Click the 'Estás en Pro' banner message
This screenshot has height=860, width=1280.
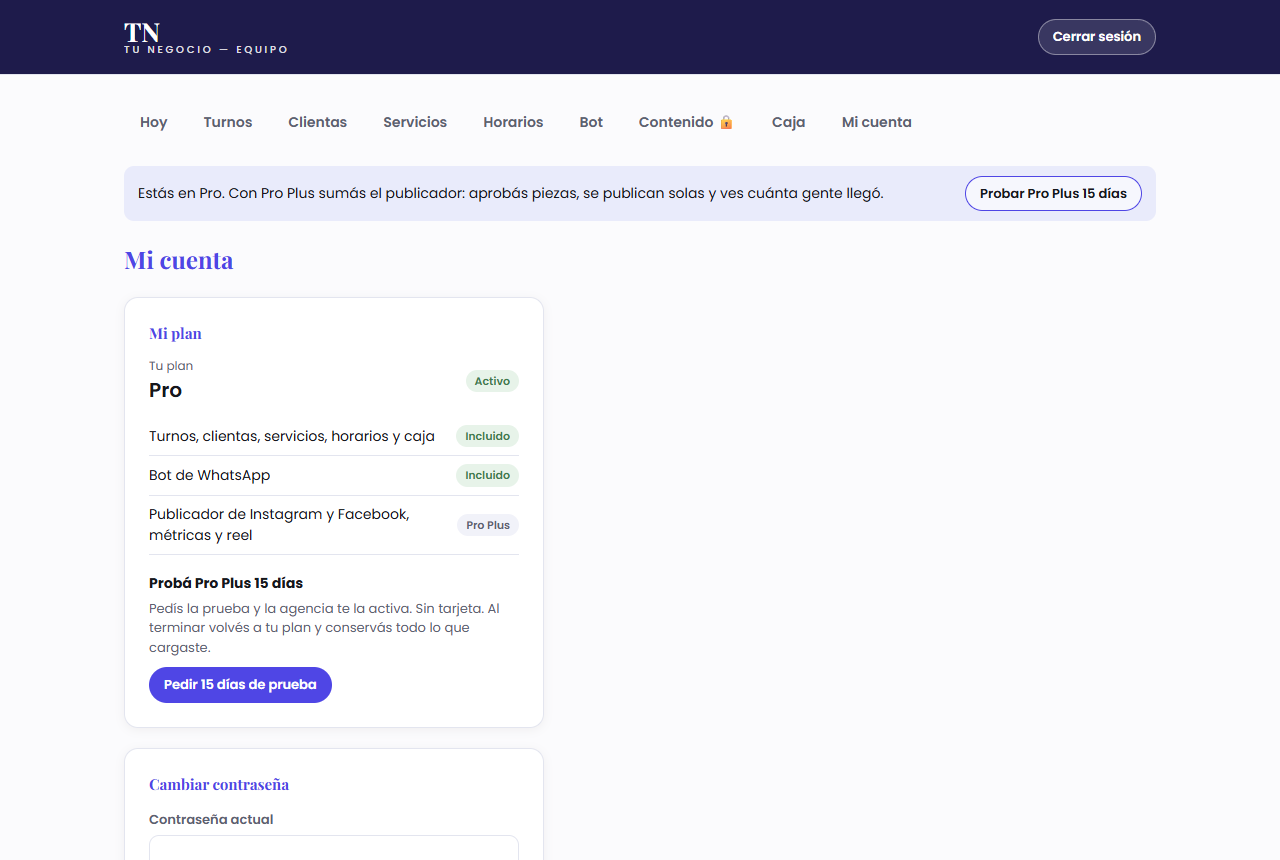[x=511, y=194]
